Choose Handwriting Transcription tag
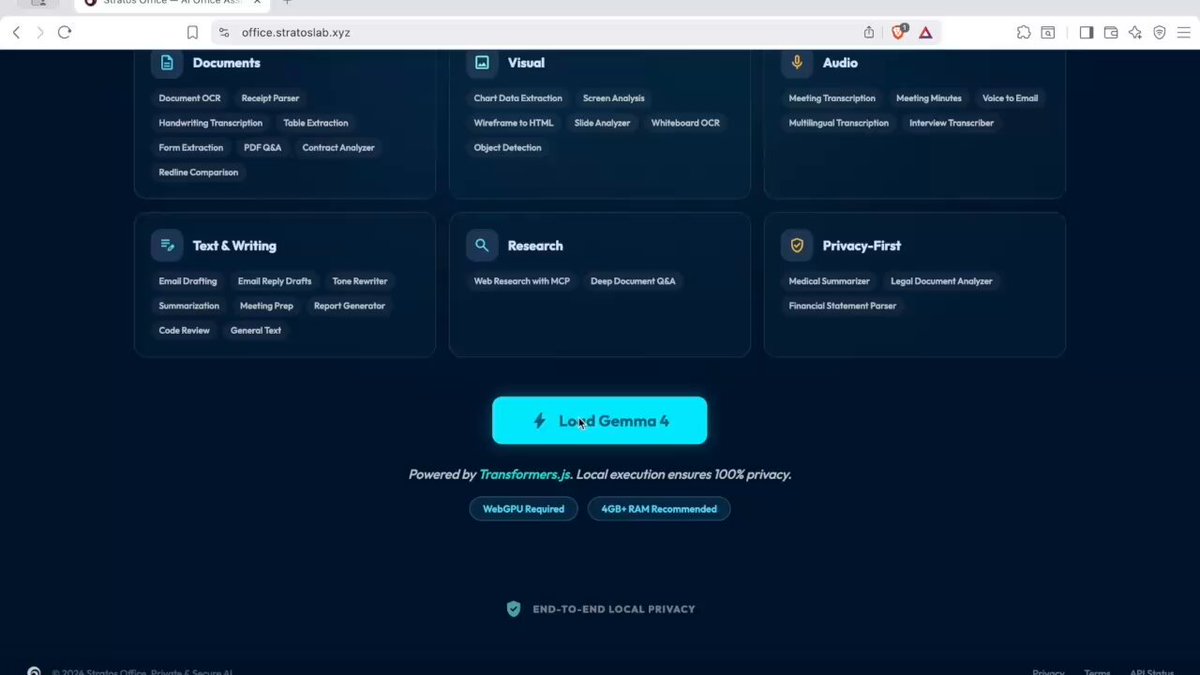This screenshot has height=675, width=1200. pyautogui.click(x=210, y=123)
